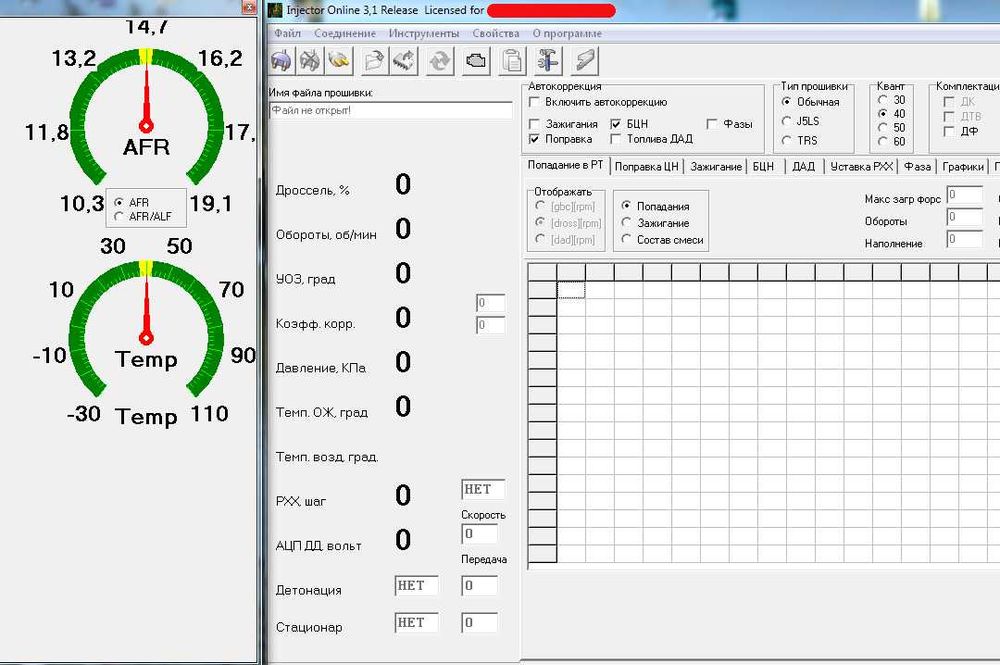1000x665 pixels.
Task: Select Квант value 30
Action: coord(883,99)
